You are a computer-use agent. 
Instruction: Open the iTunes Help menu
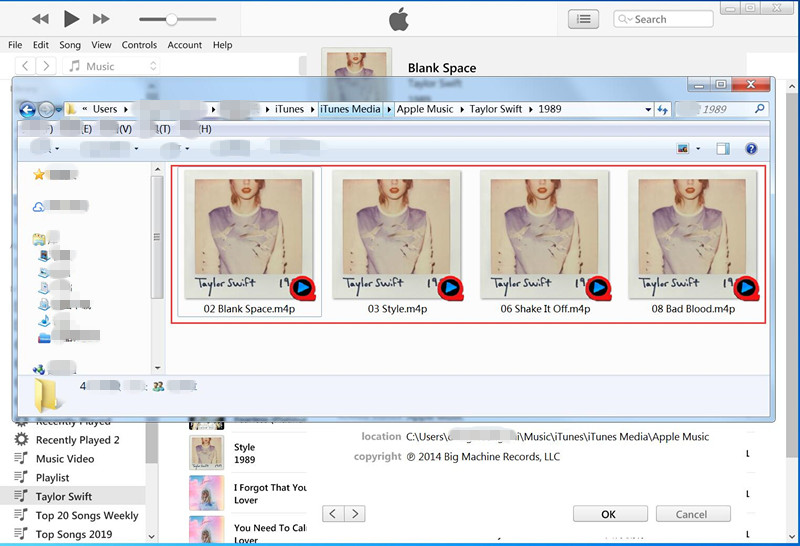pyautogui.click(x=222, y=45)
